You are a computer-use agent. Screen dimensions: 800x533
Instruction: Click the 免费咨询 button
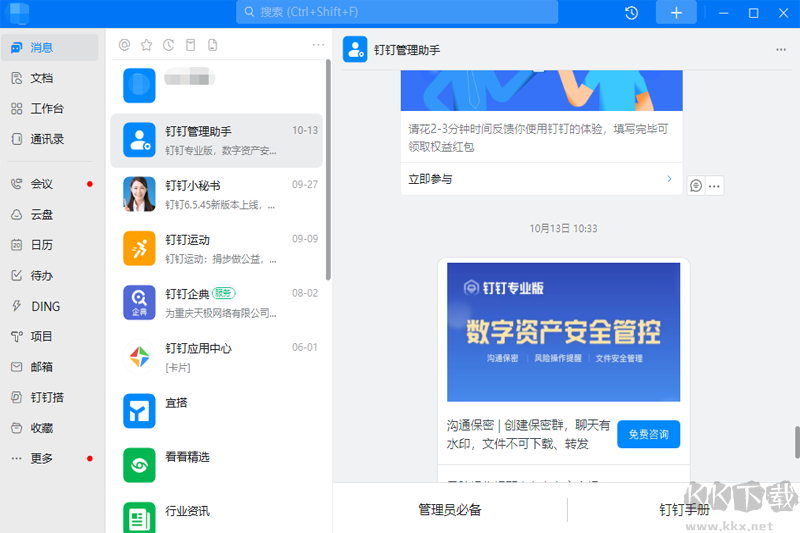[x=648, y=434]
